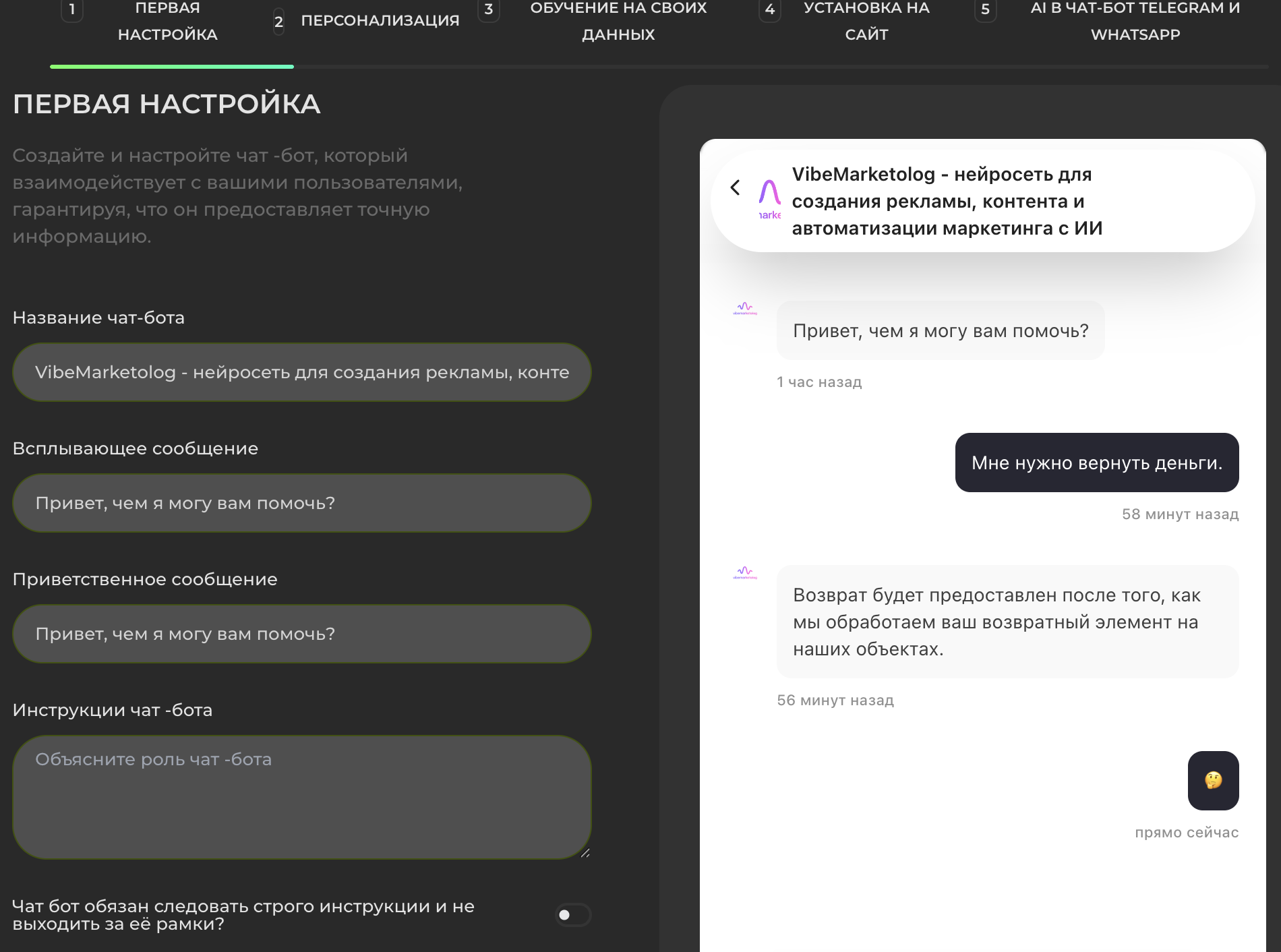Image resolution: width=1281 pixels, height=952 pixels.
Task: Switch to Обучение на своих данных tab
Action: click(618, 21)
